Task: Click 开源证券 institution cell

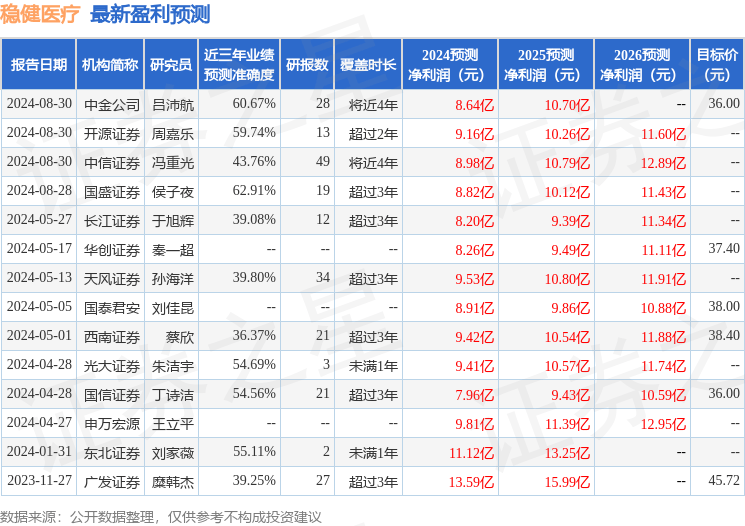Action: (112, 134)
